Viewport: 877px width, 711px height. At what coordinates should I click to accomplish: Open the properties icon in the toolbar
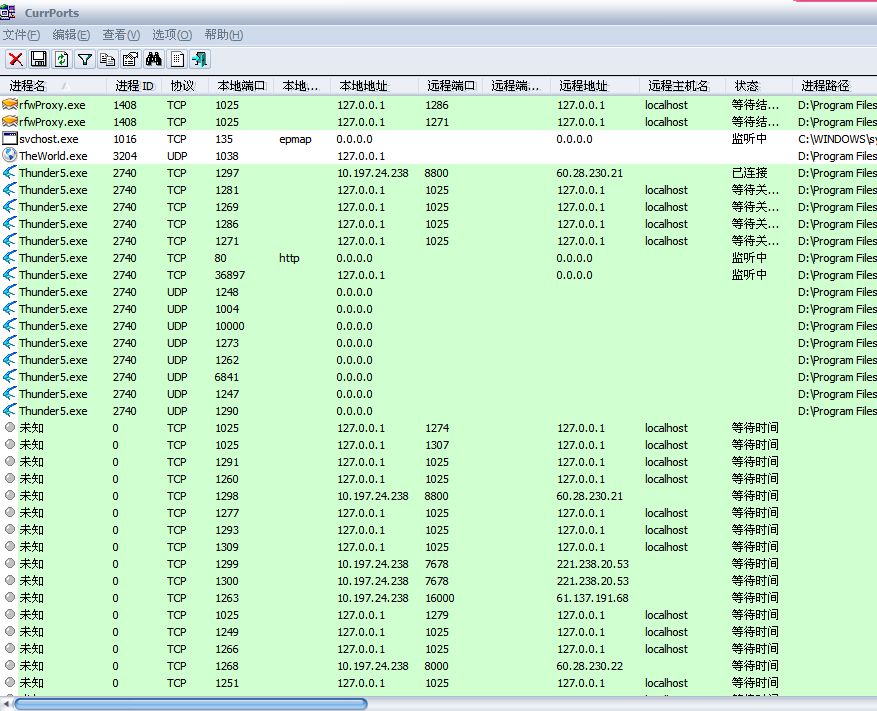130,59
